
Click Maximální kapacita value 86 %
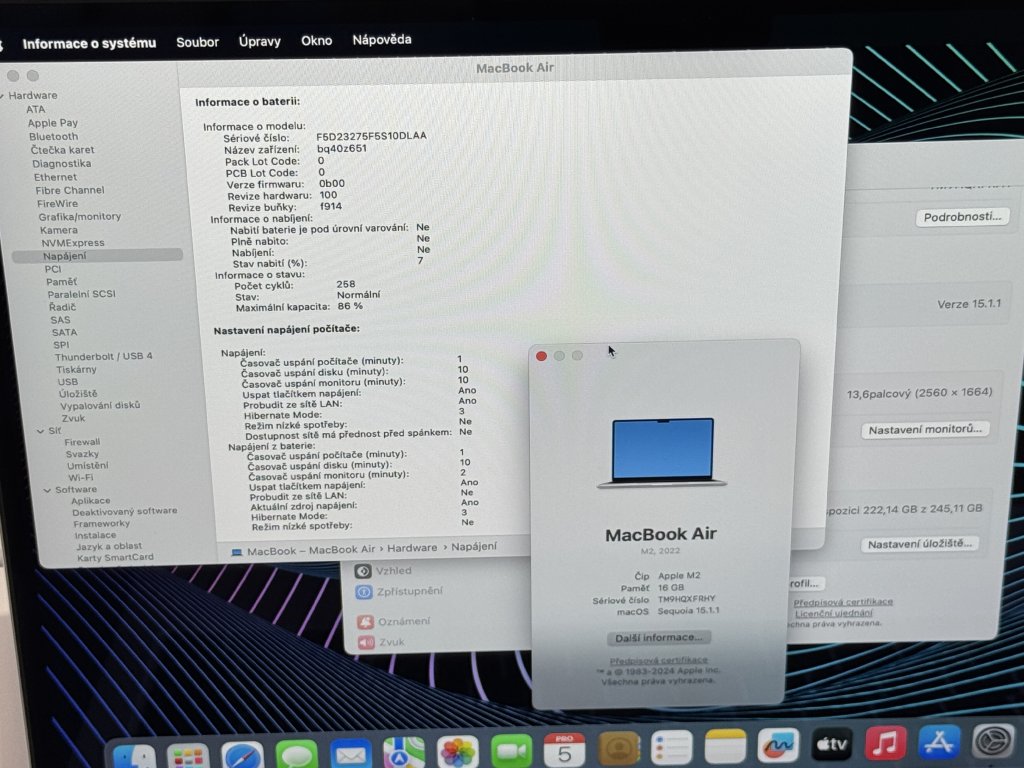tap(350, 306)
